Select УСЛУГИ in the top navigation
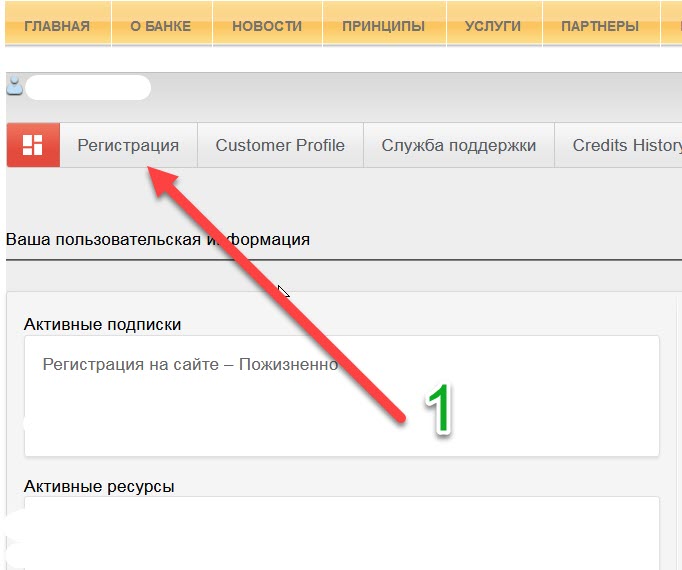Viewport: 682px width, 570px height. point(493,26)
